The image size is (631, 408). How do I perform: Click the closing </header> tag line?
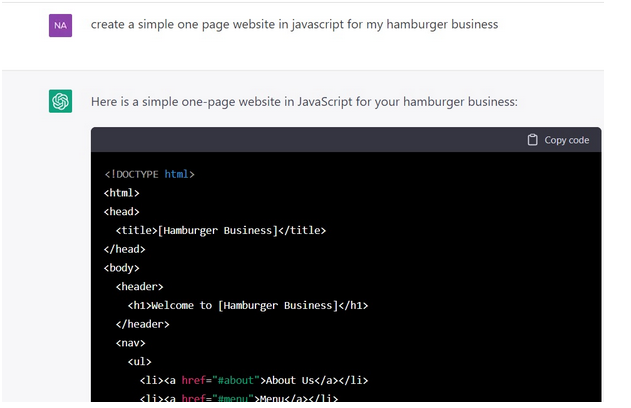[143, 324]
